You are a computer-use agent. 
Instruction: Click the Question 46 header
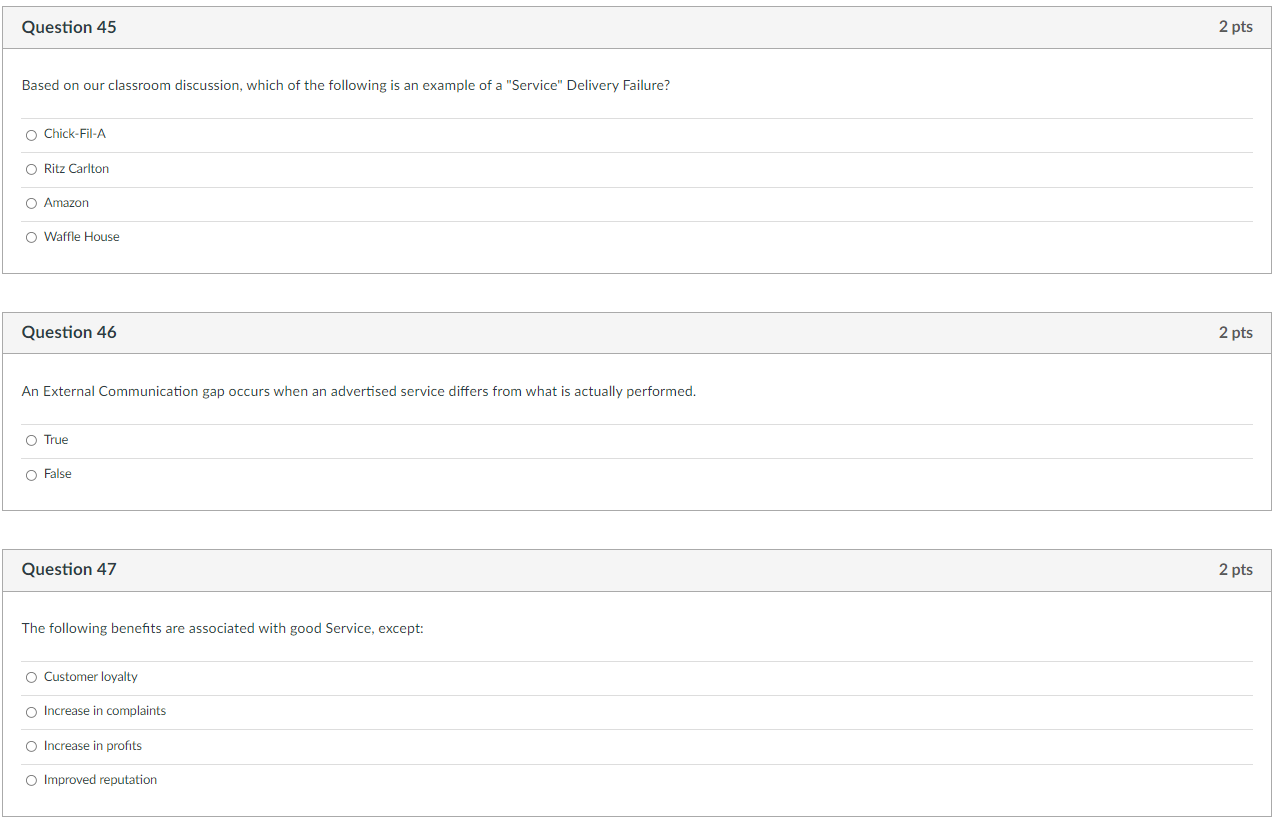pos(69,332)
